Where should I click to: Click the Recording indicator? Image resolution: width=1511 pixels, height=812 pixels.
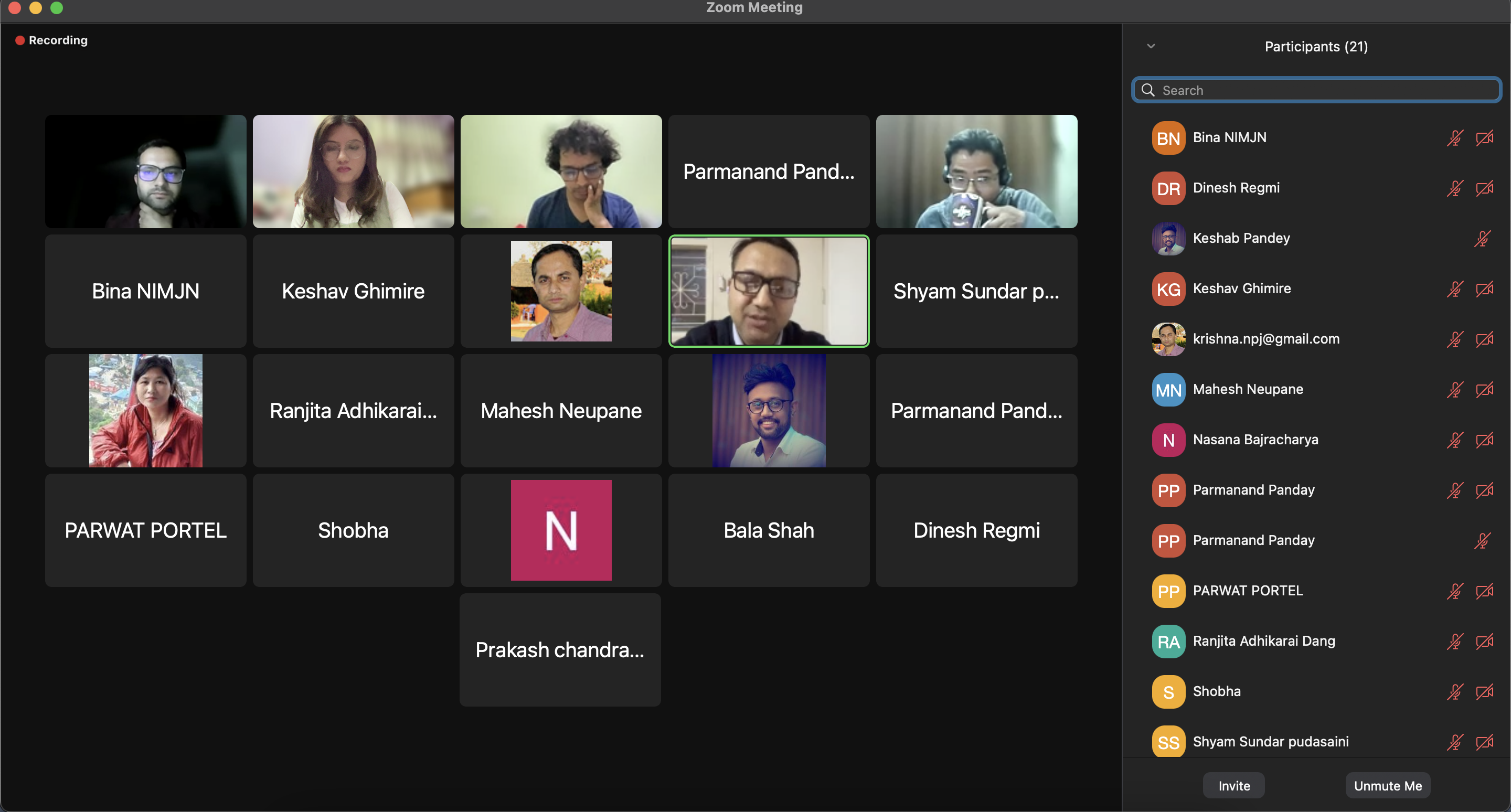click(x=51, y=40)
